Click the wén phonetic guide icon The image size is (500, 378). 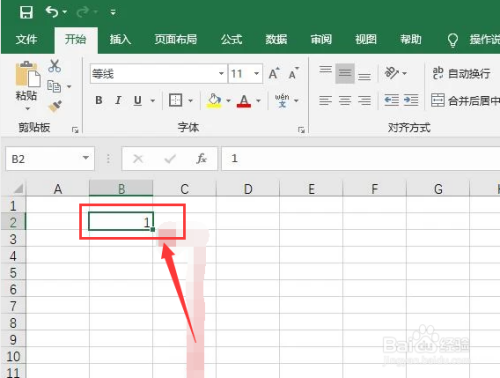[x=282, y=100]
